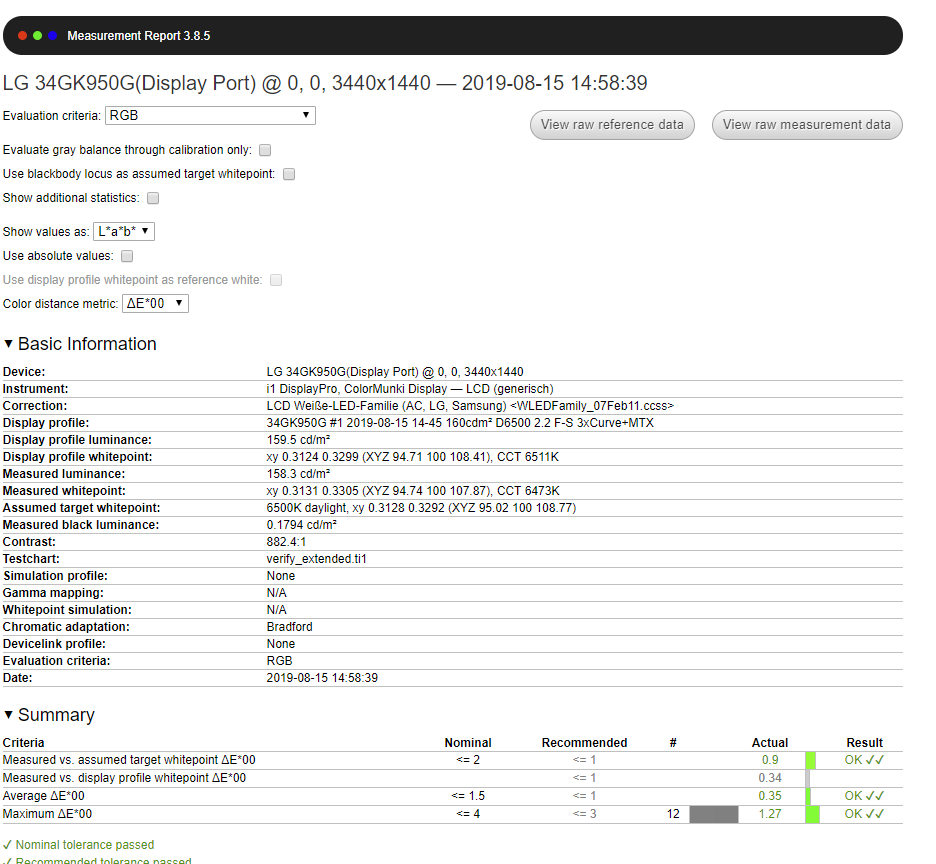Click Measured vs. display profile whitepoint ΔE*00 row
Image resolution: width=936 pixels, height=864 pixels.
(452, 778)
